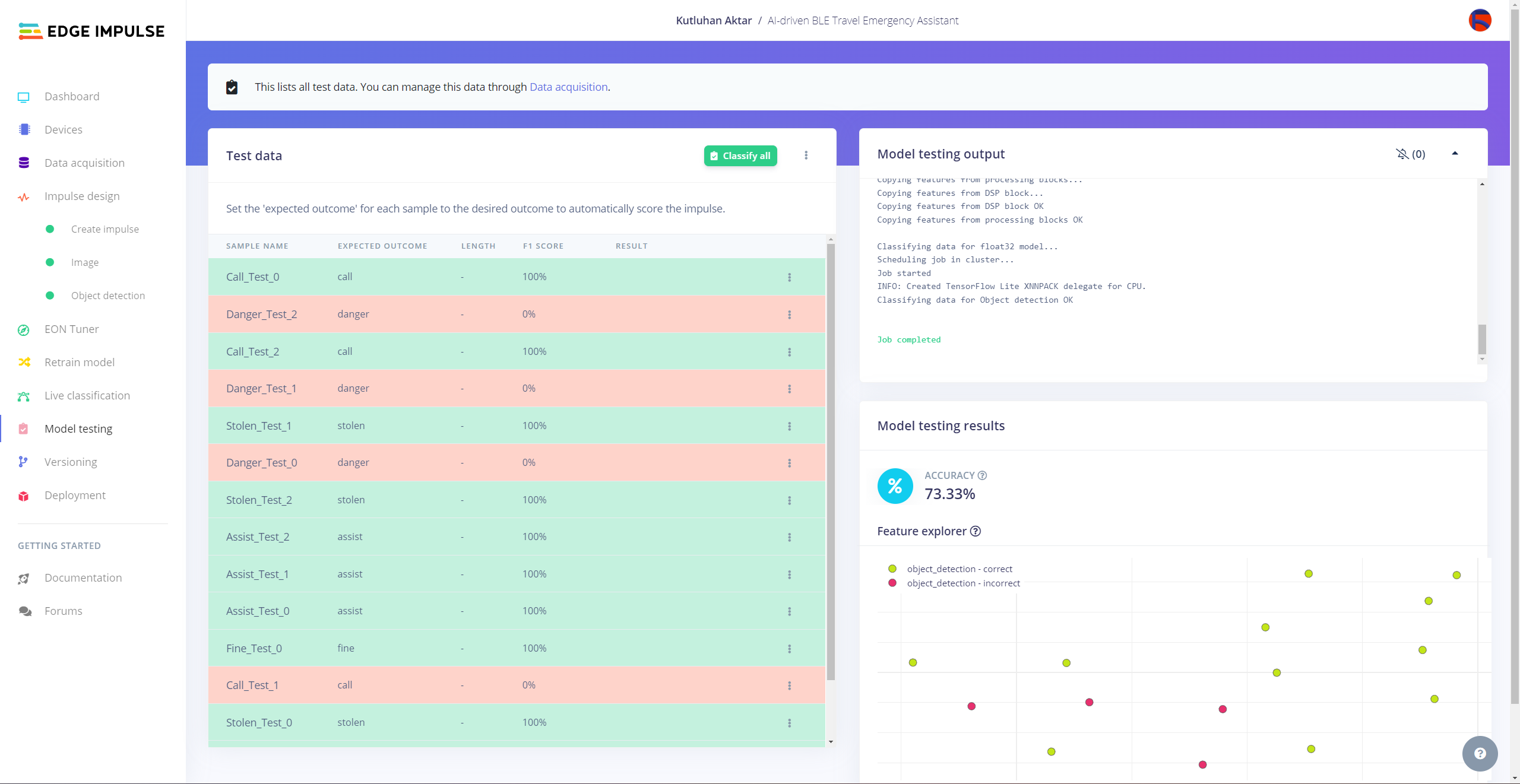Open the EON Tuner page

click(71, 329)
